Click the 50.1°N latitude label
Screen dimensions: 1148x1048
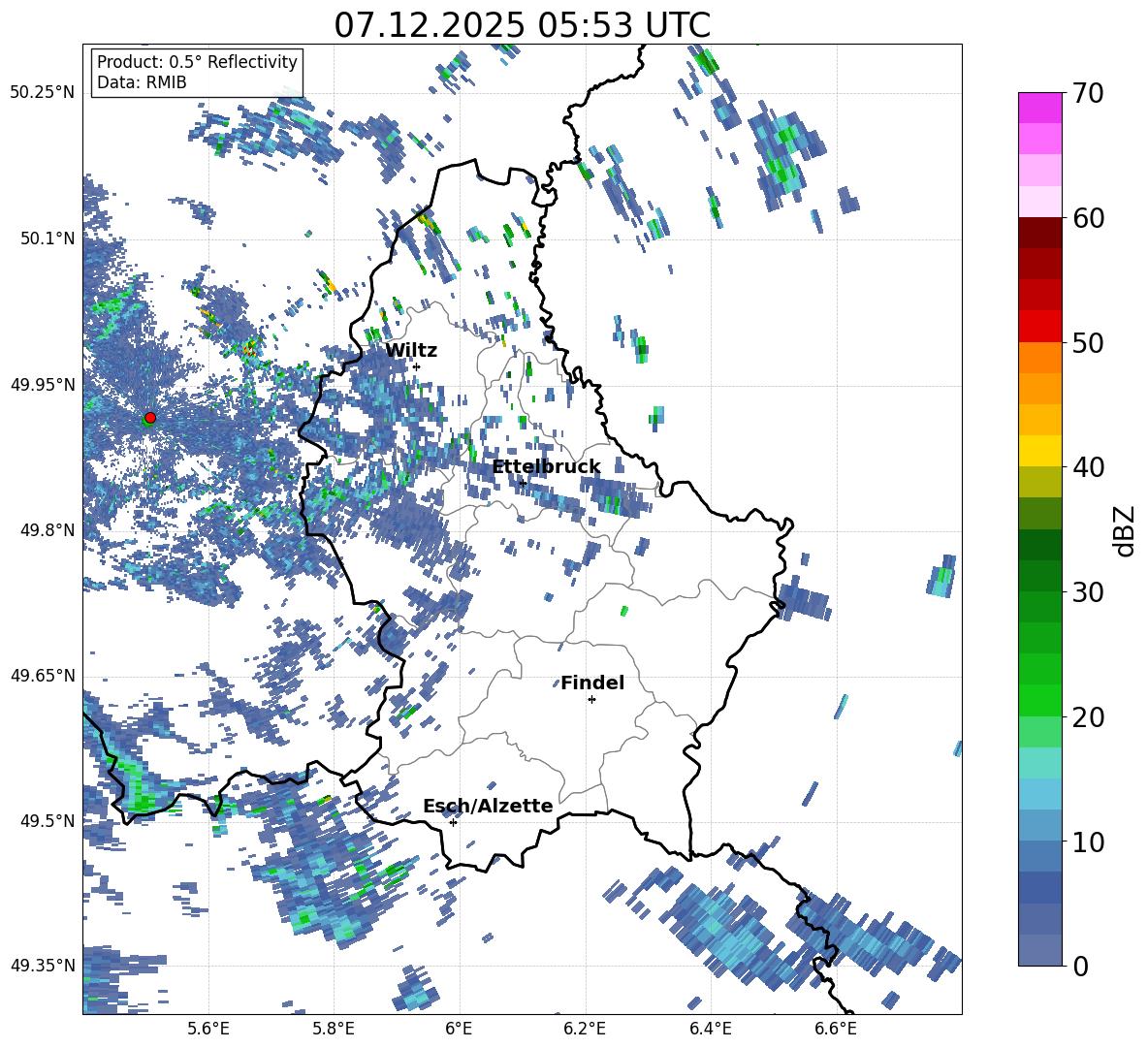click(x=47, y=238)
